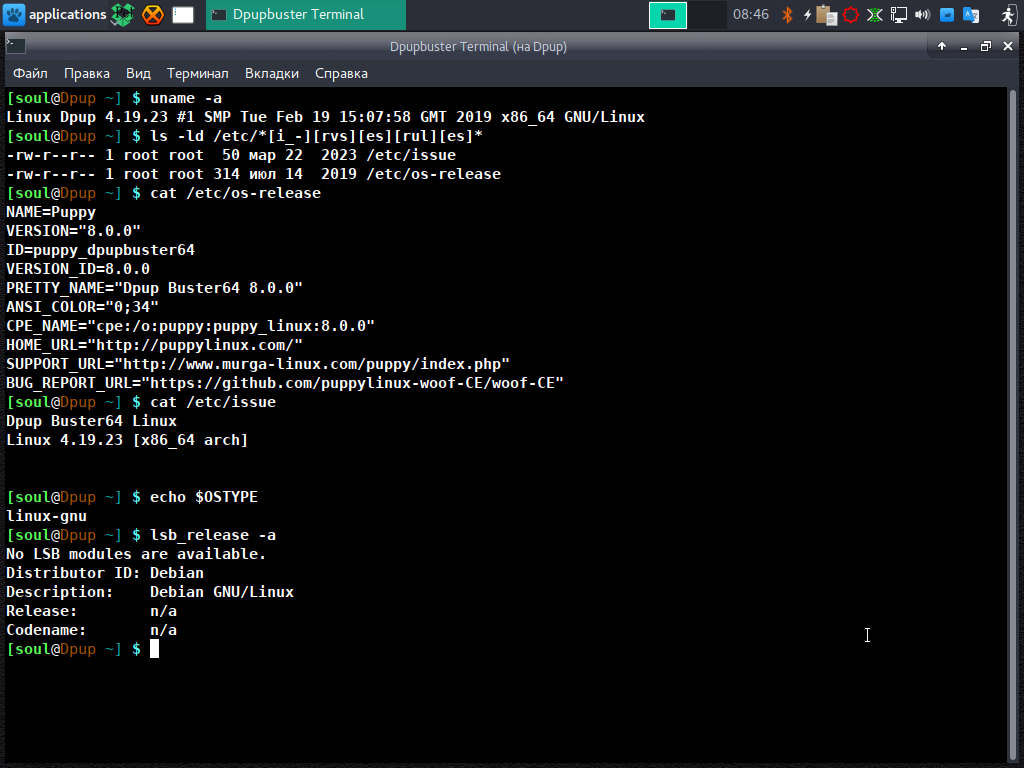Switch to first workspace in pager
Screen dimensions: 1024x768
click(667, 15)
